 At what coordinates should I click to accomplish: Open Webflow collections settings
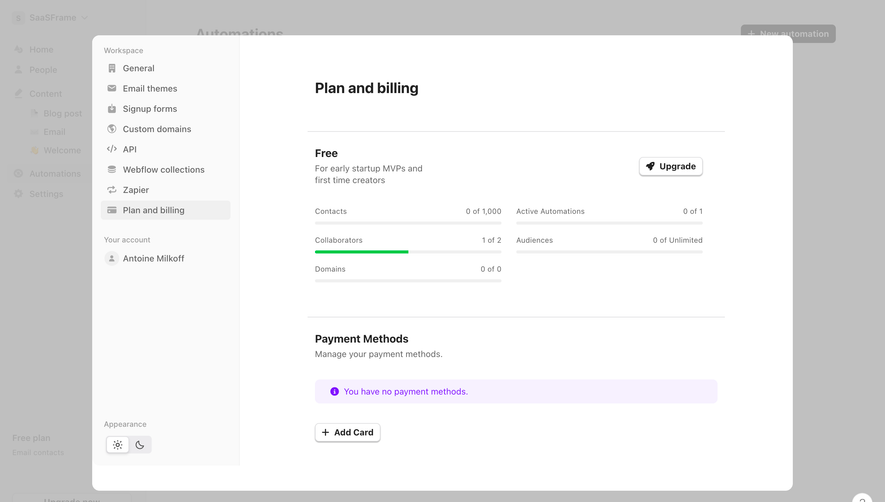[165, 170]
